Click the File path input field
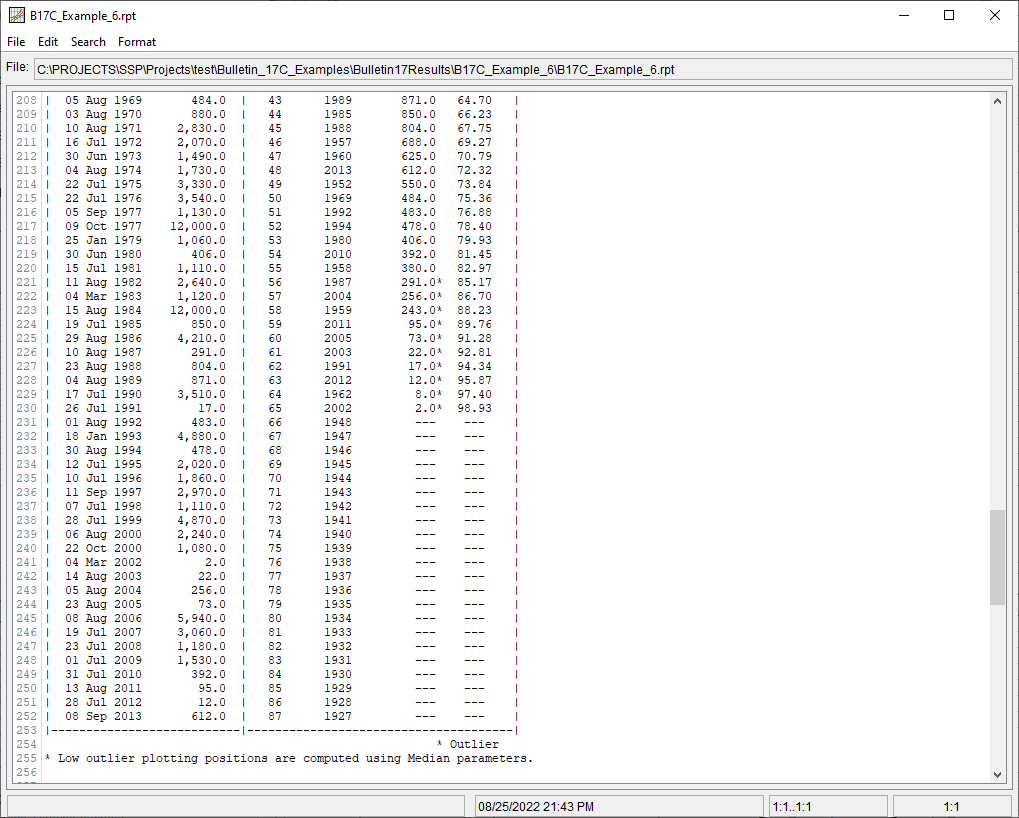Viewport: 1019px width, 818px height. [x=522, y=70]
